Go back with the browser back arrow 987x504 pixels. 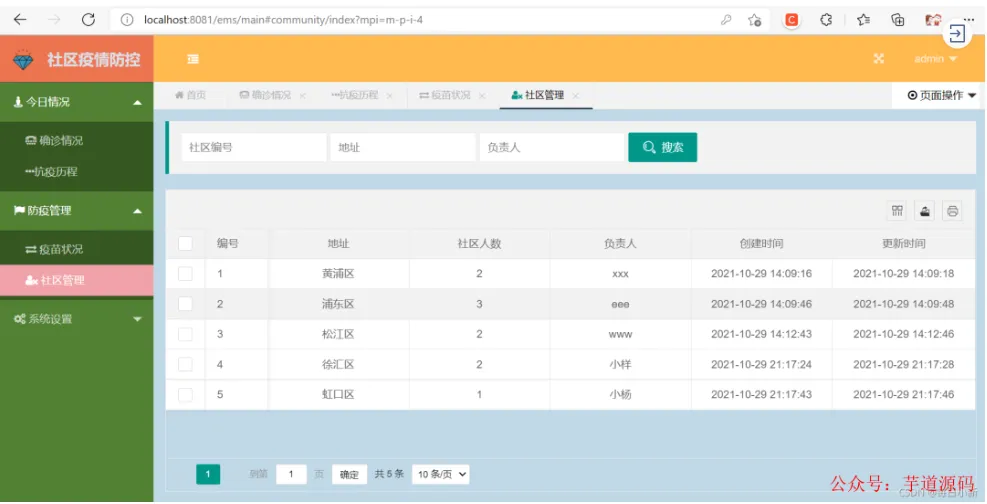coord(20,20)
